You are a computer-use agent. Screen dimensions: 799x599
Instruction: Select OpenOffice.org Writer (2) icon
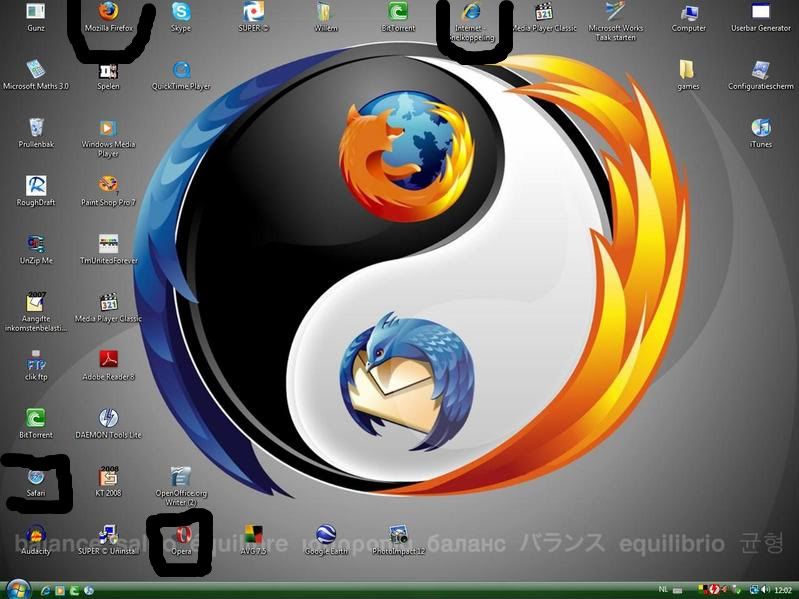[x=181, y=486]
